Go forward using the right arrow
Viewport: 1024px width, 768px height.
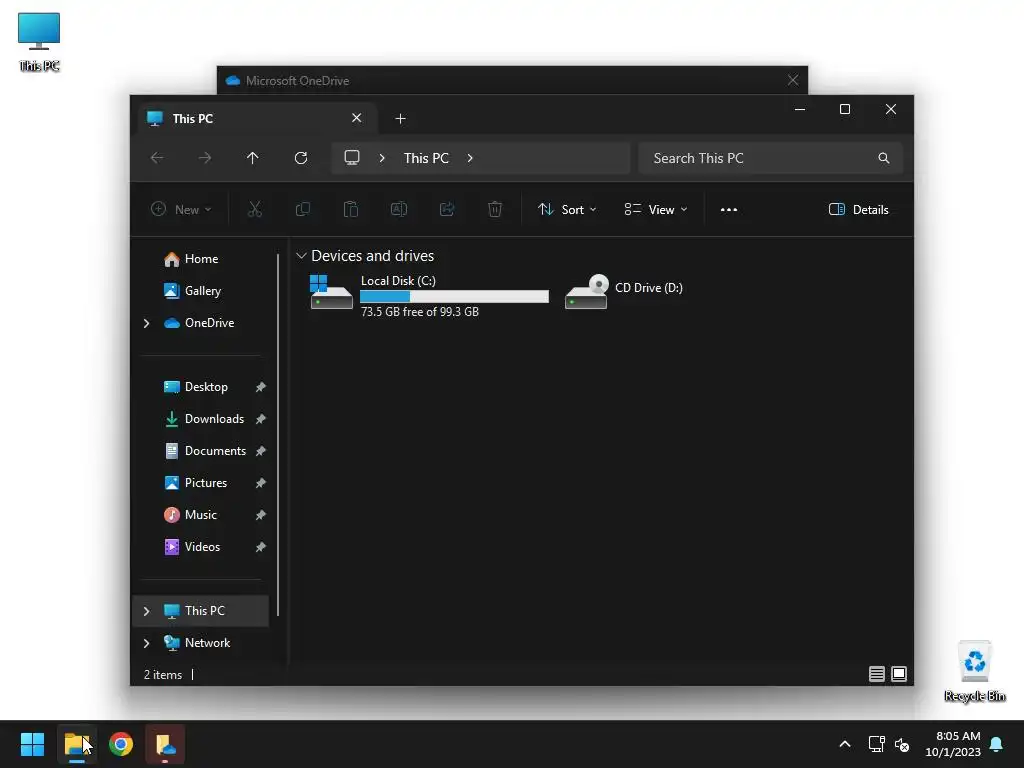(204, 158)
